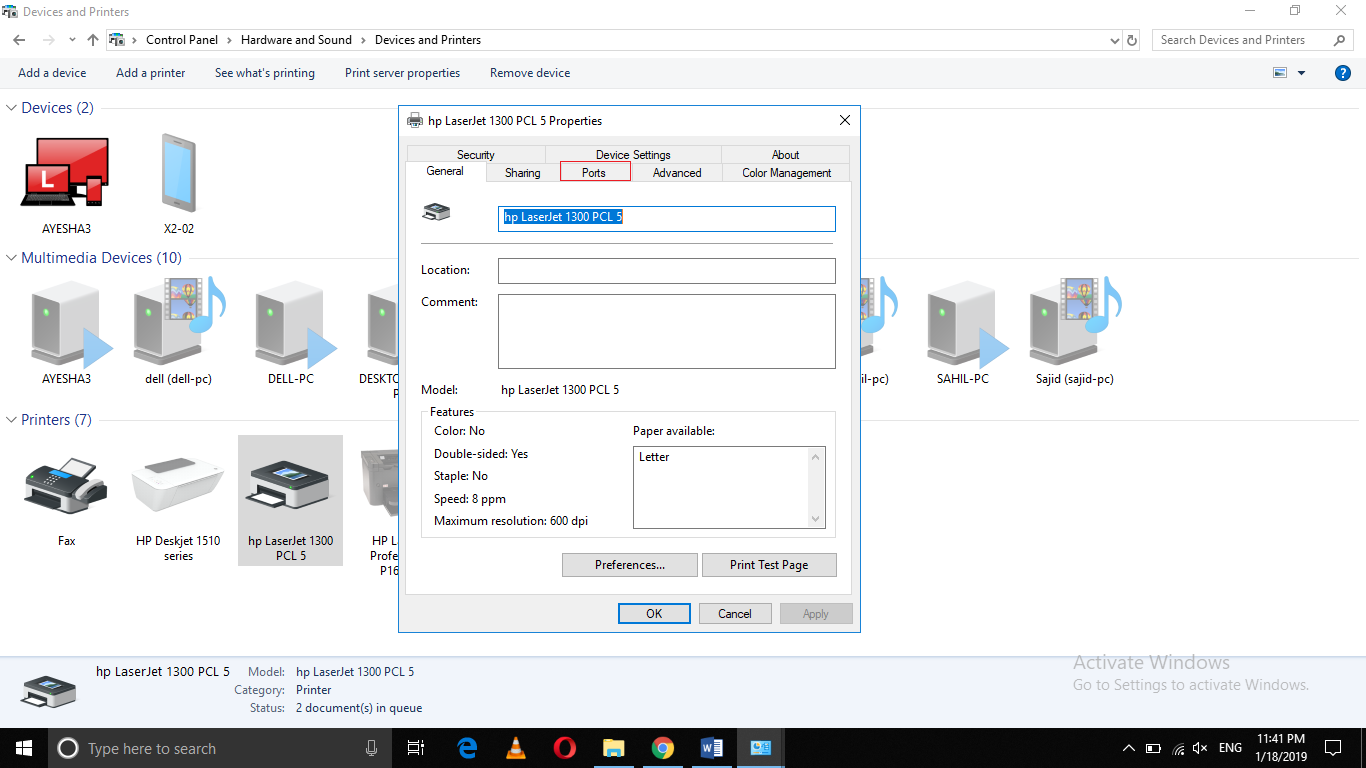Click inside the Location input field
This screenshot has width=1366, height=768.
(666, 270)
